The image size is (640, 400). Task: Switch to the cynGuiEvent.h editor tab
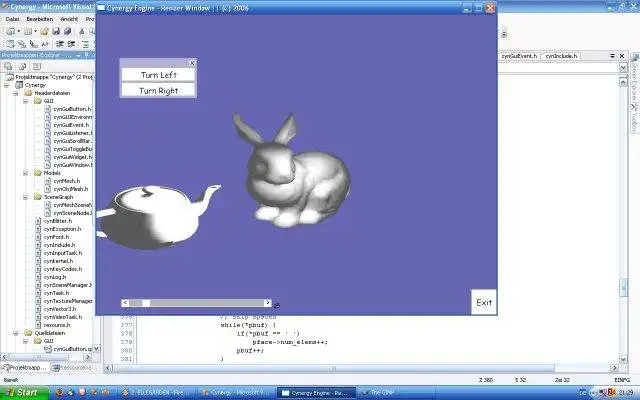519,56
